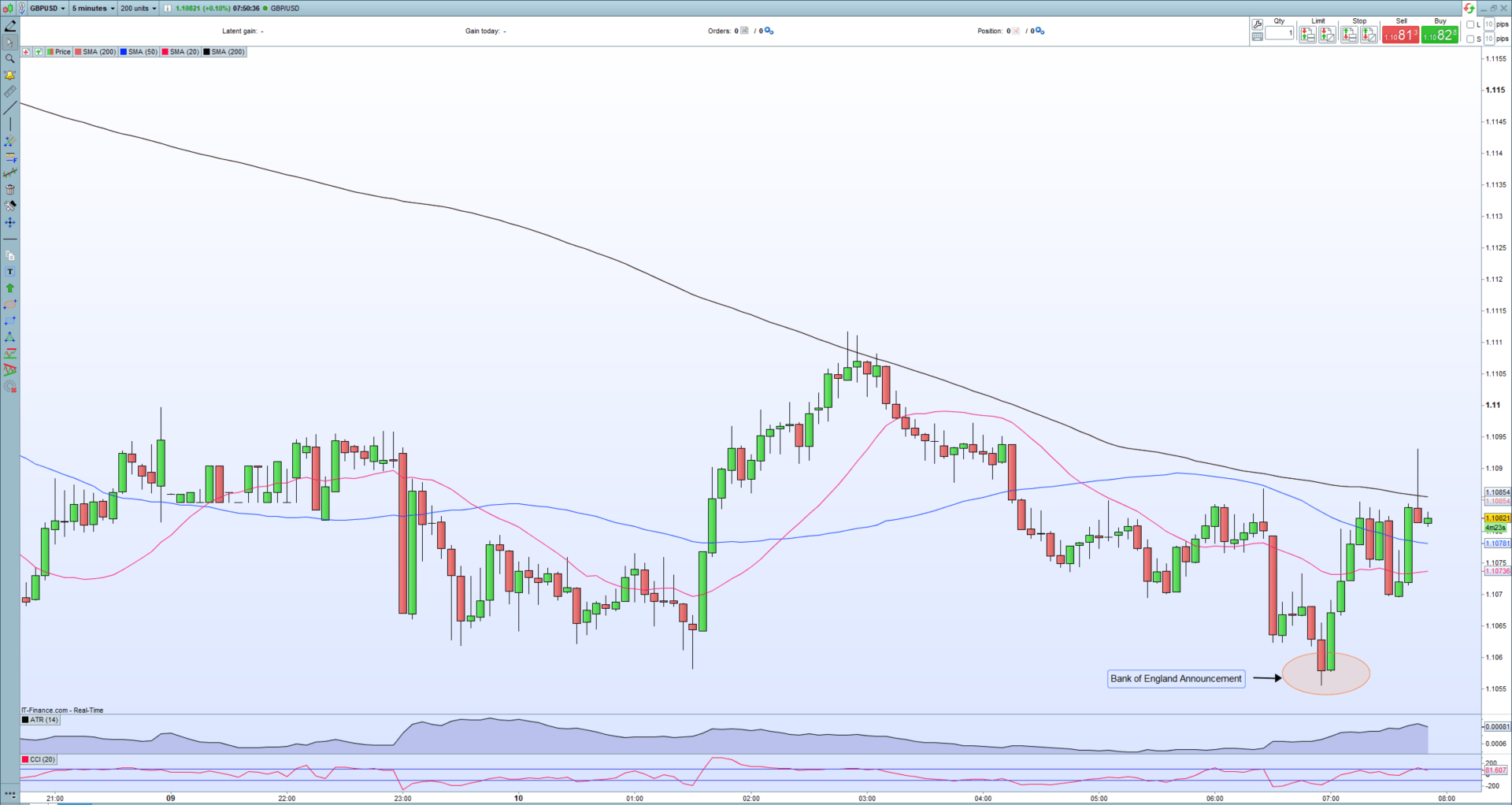
Task: Enable the L pips checkbox
Action: click(1470, 24)
